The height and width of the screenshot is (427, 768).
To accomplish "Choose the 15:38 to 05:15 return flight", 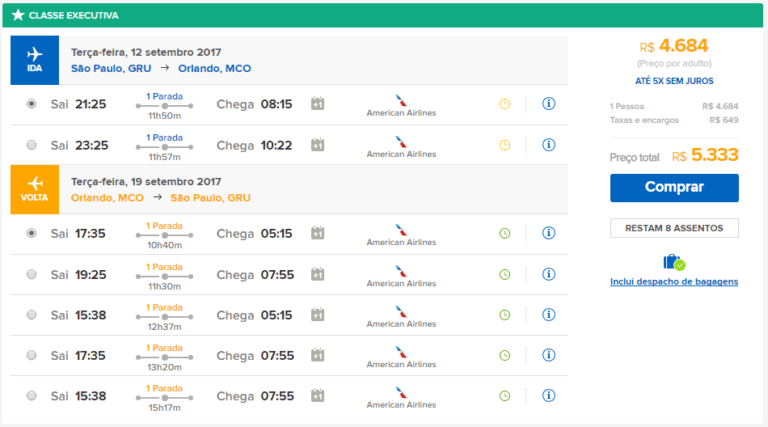I will [x=32, y=315].
